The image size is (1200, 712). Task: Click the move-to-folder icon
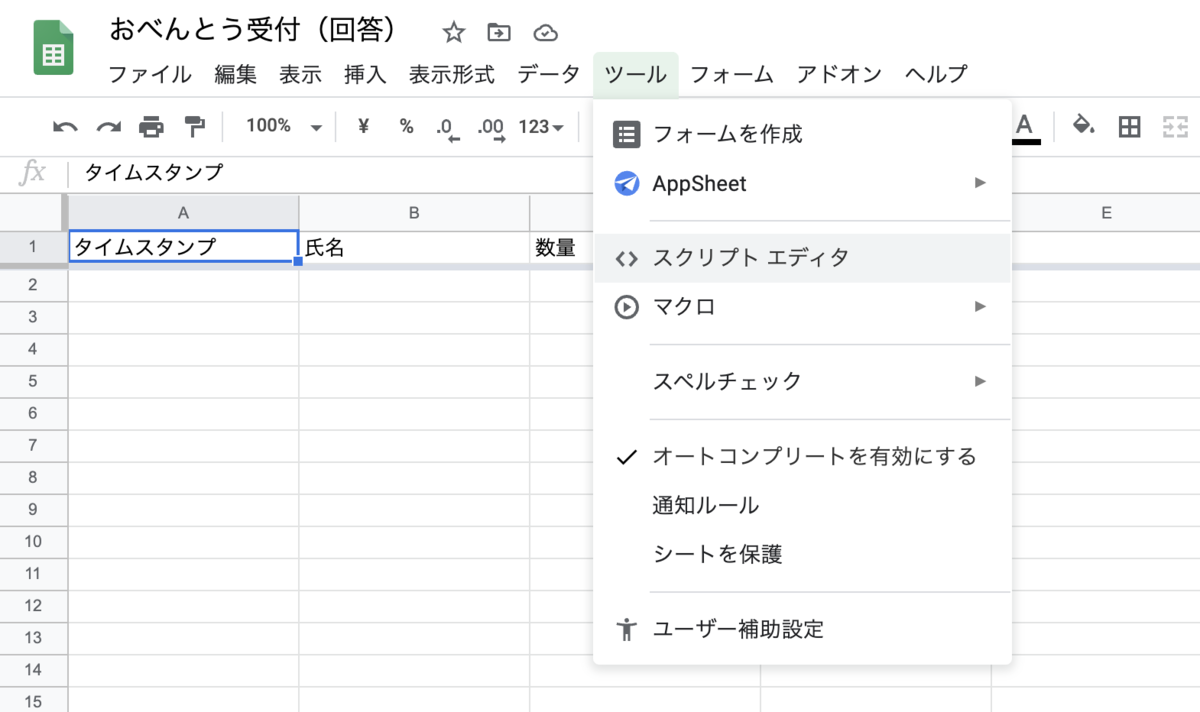pyautogui.click(x=498, y=33)
